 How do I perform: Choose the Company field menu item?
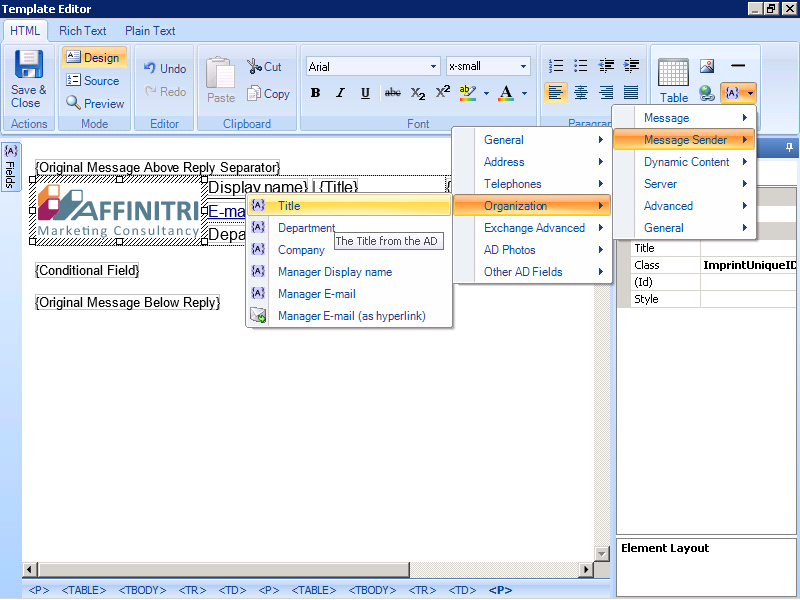click(x=349, y=249)
